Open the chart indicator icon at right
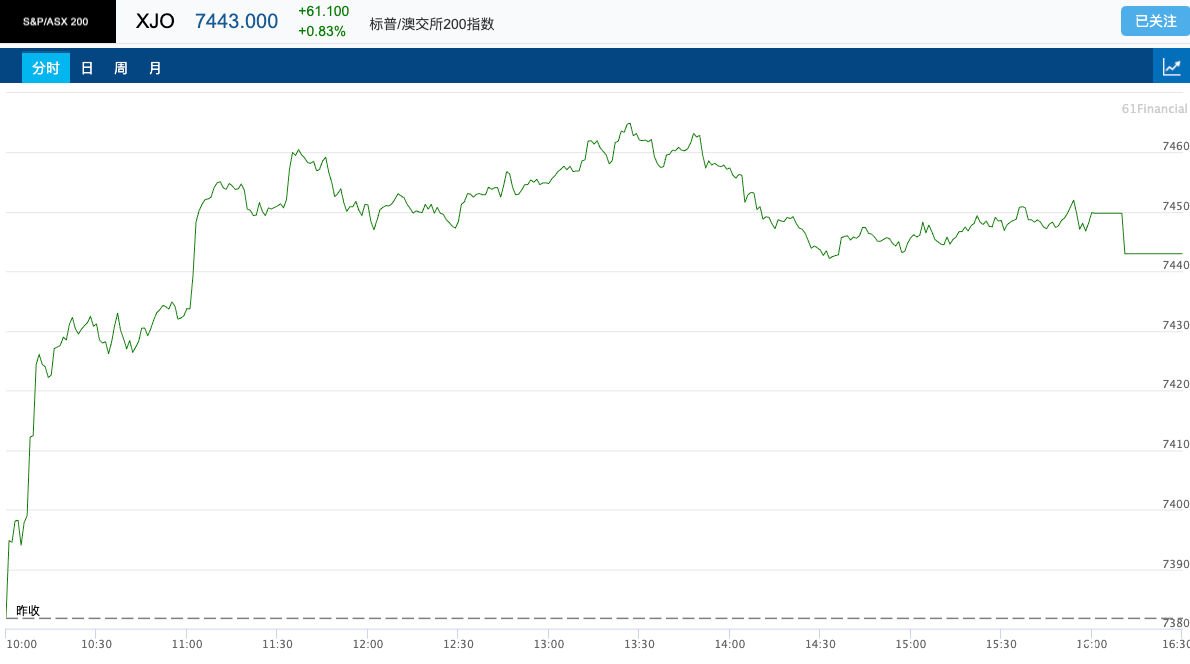1190x664 pixels. coord(1171,67)
